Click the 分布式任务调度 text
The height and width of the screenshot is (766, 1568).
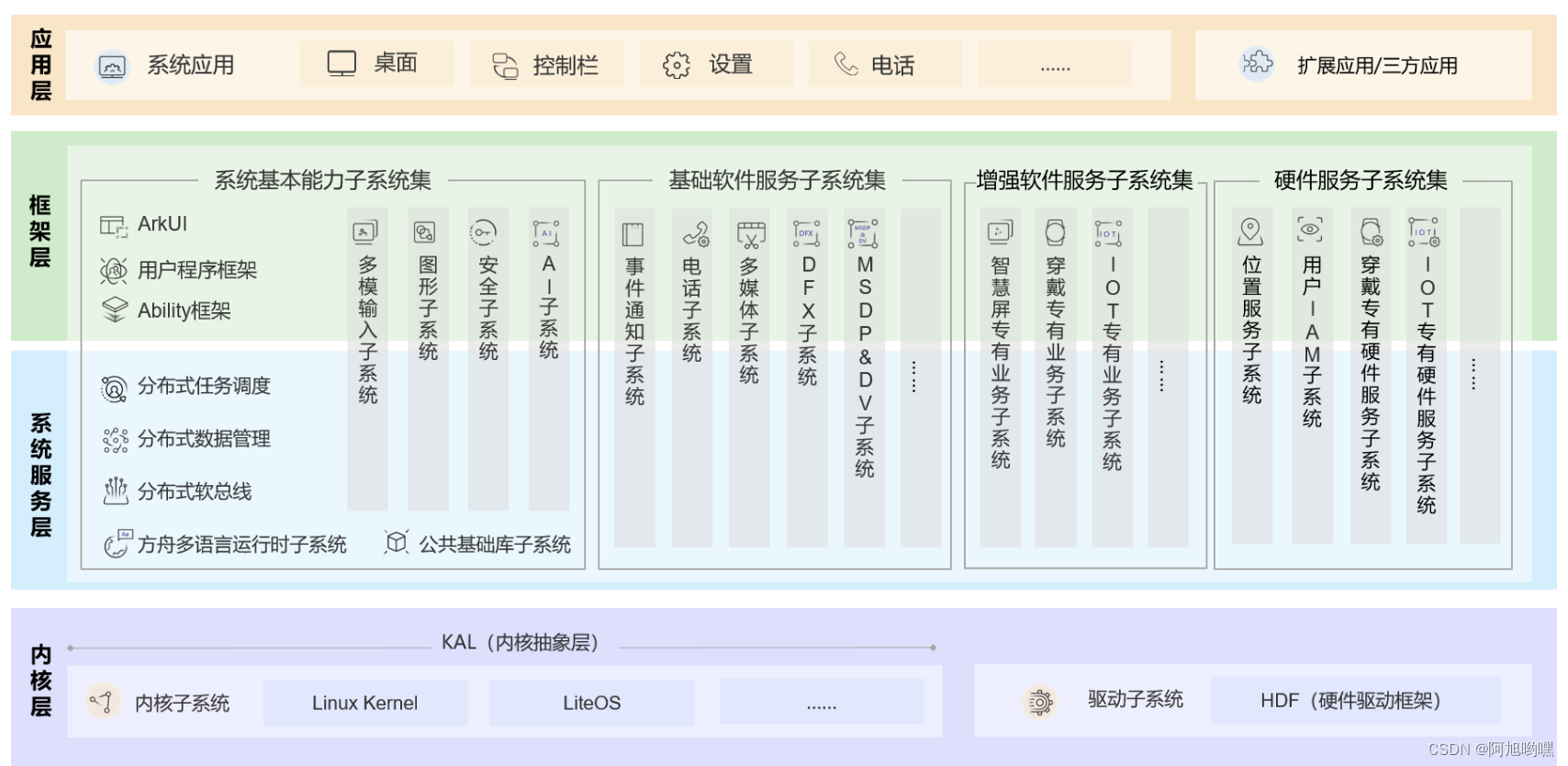pyautogui.click(x=204, y=386)
